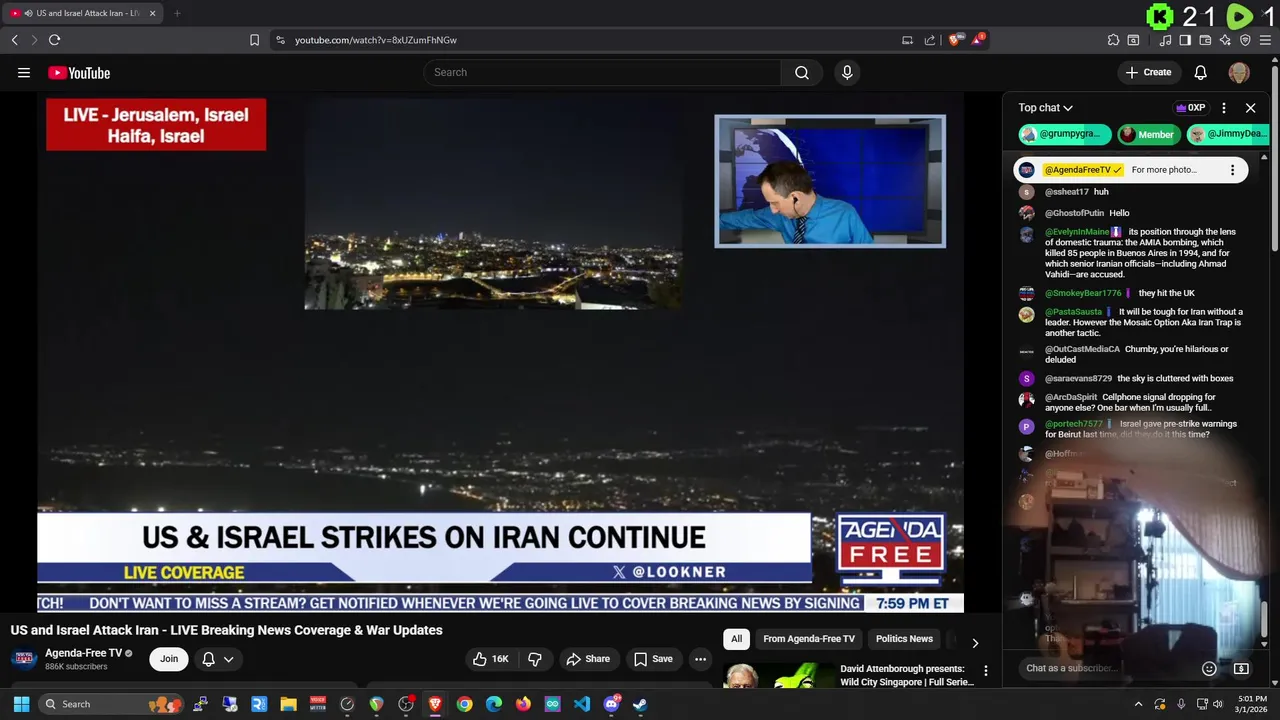
Task: Dislike the livestream video
Action: (x=535, y=659)
